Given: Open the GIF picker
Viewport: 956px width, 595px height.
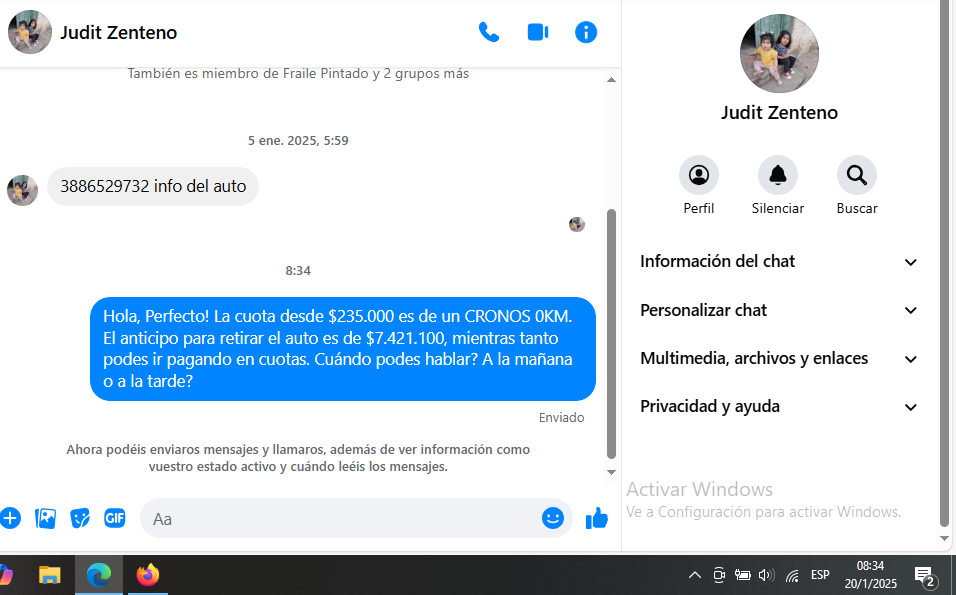Looking at the screenshot, I should coord(115,518).
